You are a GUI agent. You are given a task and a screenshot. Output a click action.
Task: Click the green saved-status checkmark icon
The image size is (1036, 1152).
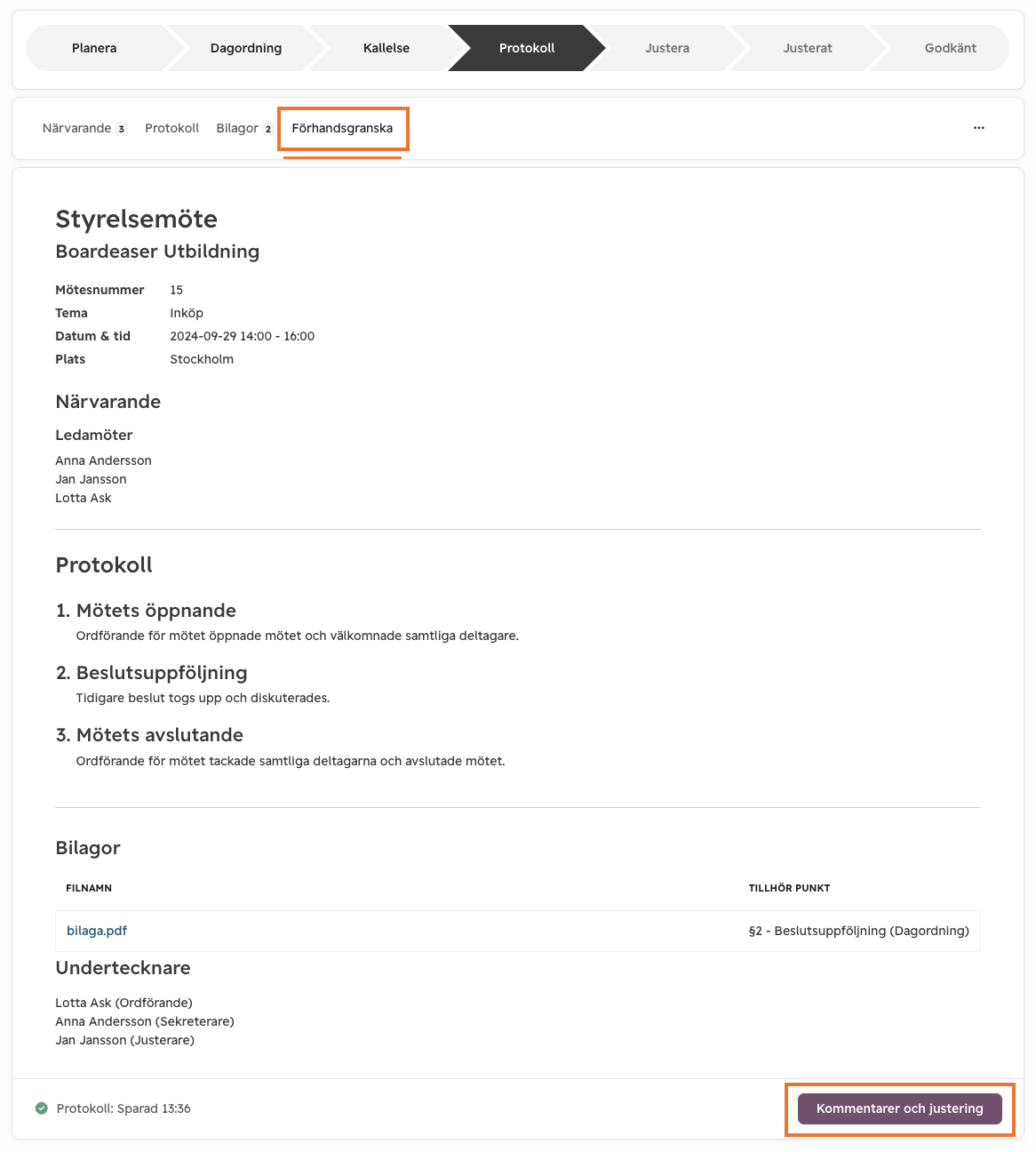pos(41,1108)
